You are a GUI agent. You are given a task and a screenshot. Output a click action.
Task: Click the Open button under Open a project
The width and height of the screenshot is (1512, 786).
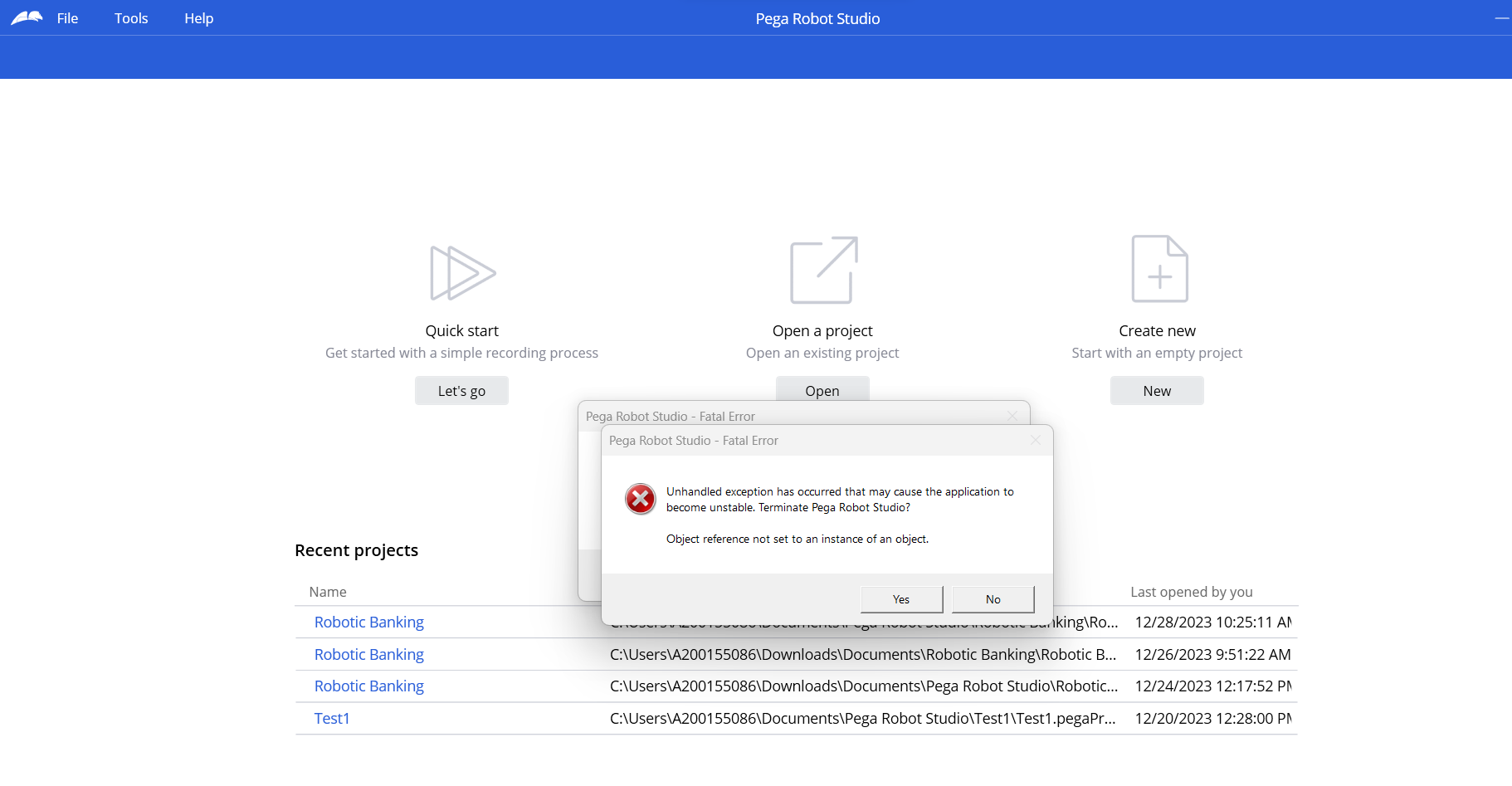[822, 390]
